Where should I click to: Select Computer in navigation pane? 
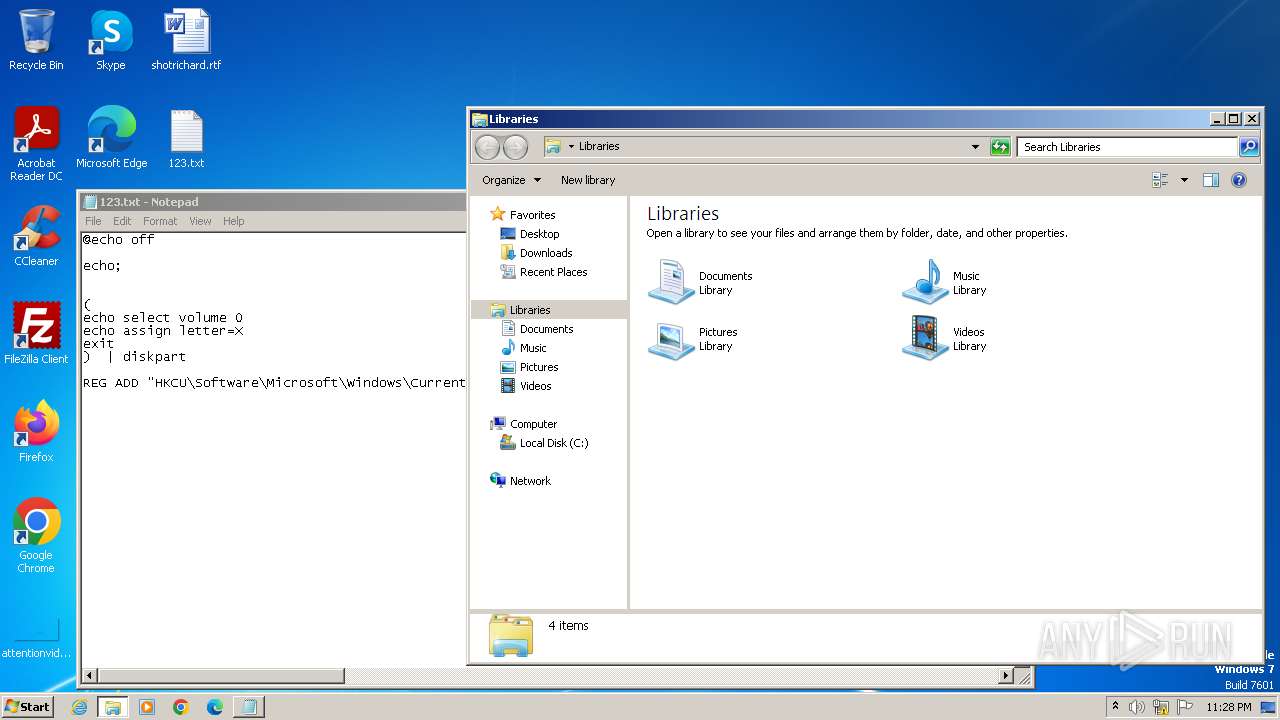(x=533, y=424)
